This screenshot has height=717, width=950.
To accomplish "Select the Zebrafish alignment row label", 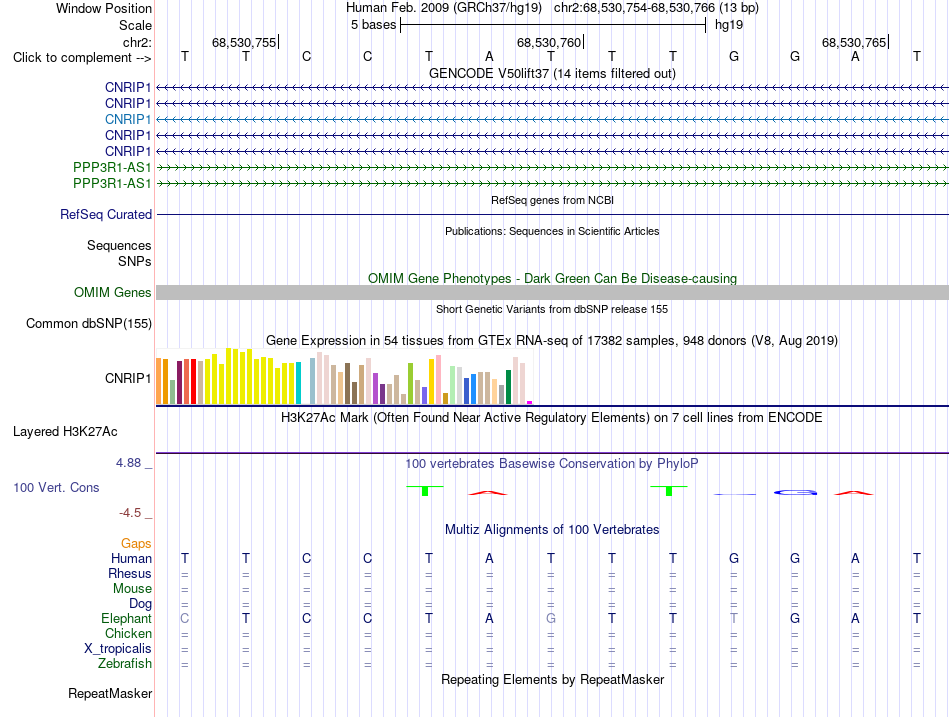I will (x=125, y=664).
